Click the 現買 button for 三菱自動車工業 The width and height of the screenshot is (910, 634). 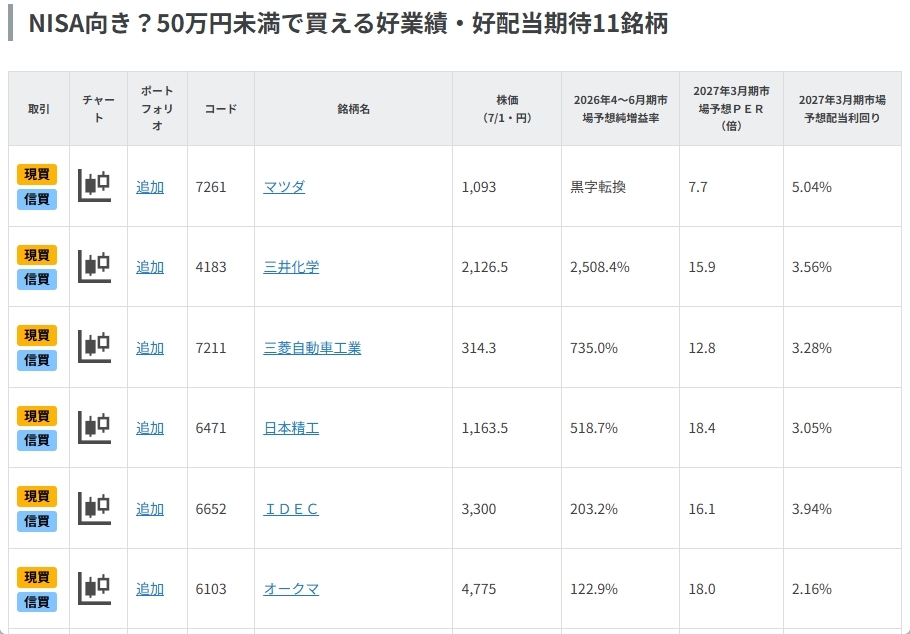tap(37, 336)
